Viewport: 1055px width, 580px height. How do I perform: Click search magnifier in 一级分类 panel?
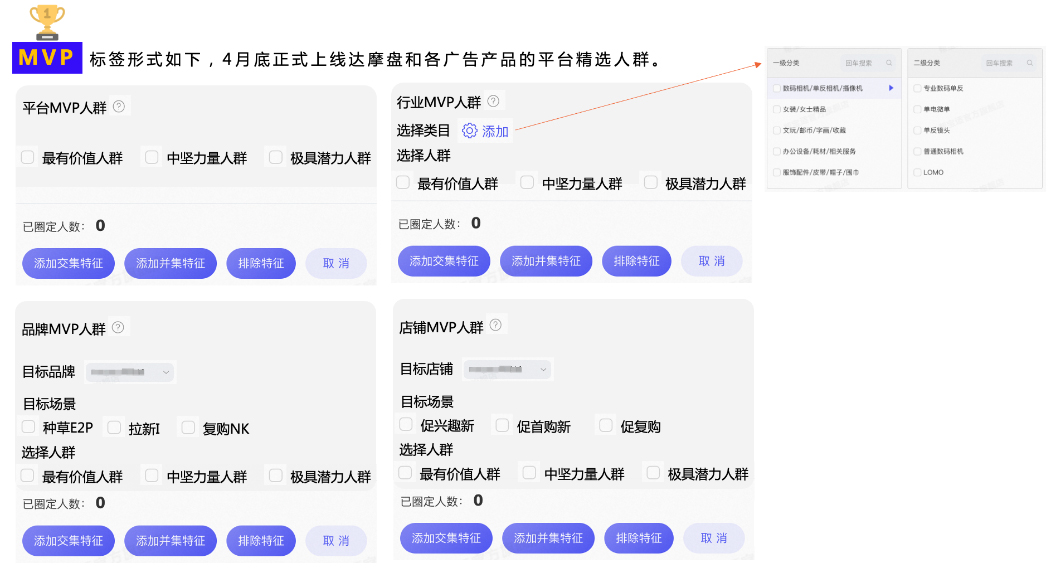(889, 64)
